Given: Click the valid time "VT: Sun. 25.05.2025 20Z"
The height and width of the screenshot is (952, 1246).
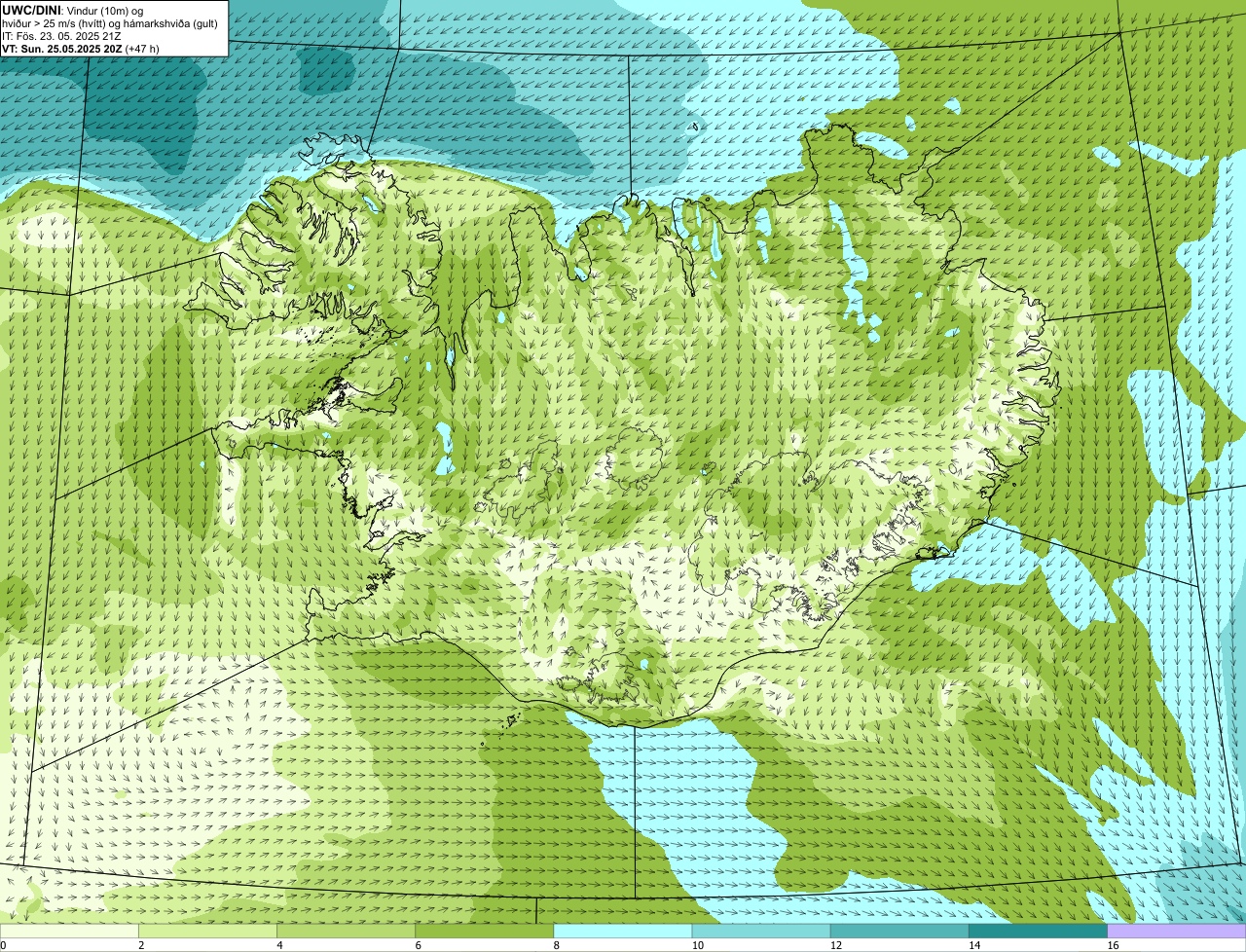Looking at the screenshot, I should click(x=62, y=49).
